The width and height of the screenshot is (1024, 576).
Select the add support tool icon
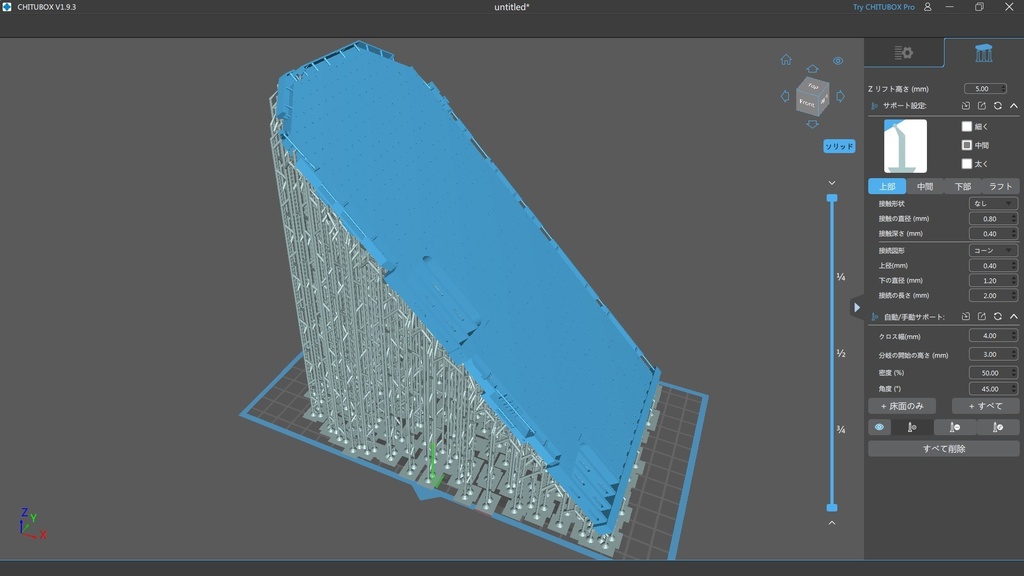point(912,427)
